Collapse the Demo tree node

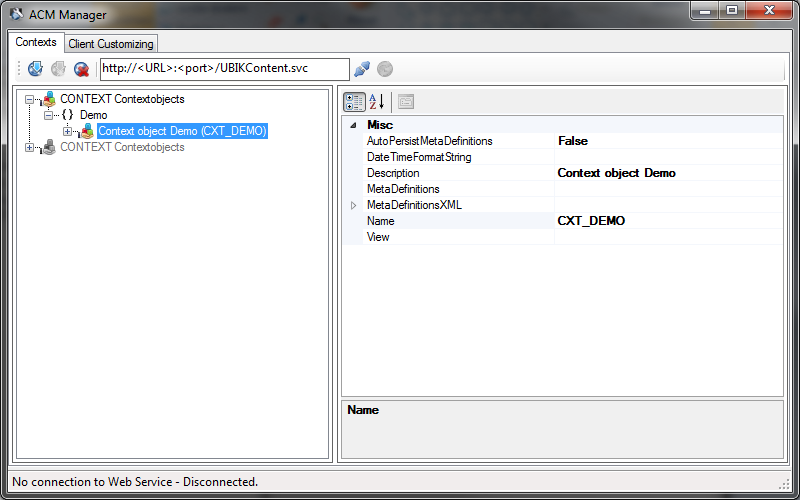click(x=47, y=116)
